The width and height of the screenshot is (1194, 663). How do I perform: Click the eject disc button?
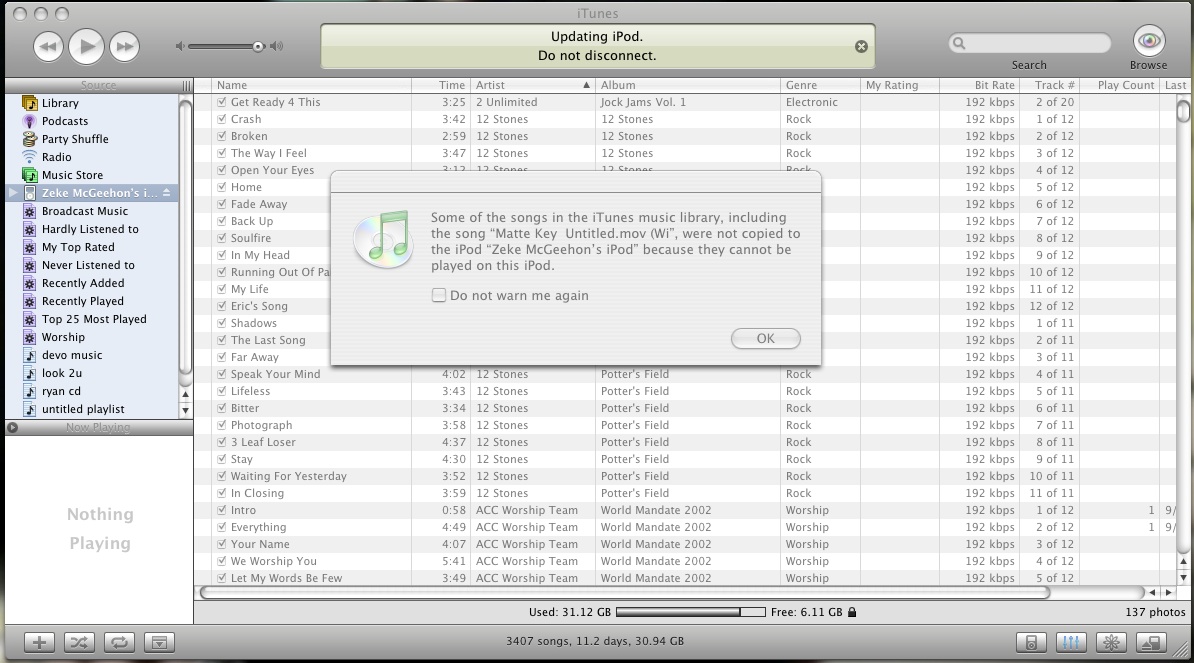[1151, 642]
